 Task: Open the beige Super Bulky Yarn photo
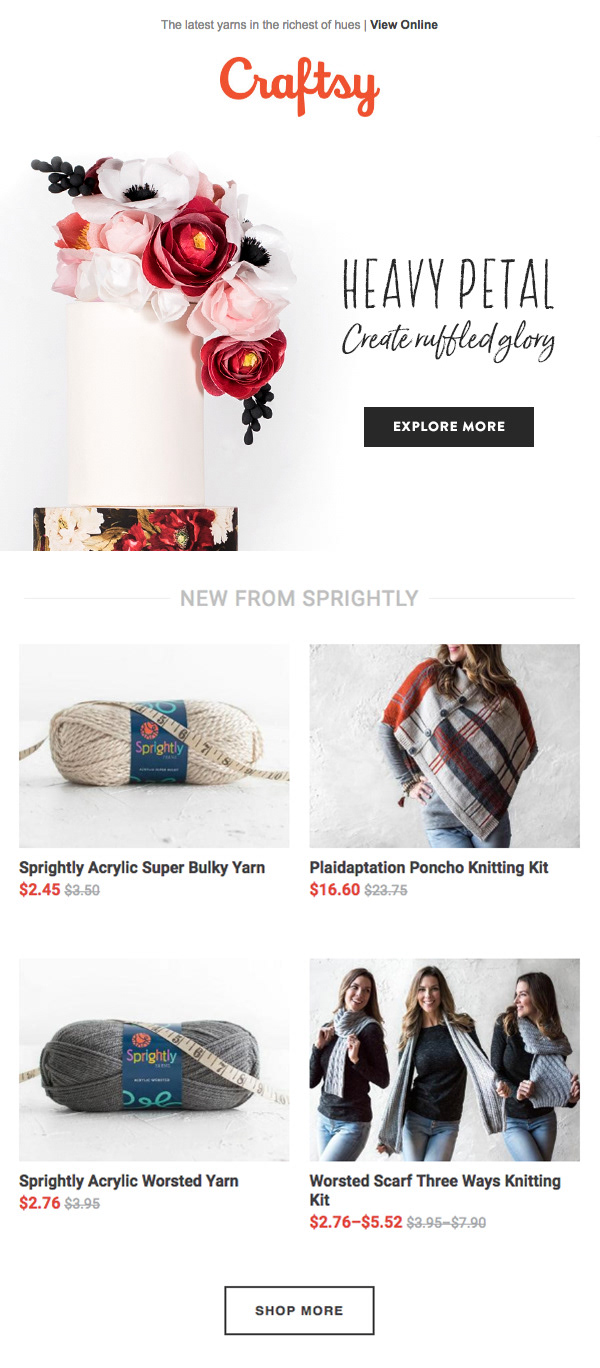coord(154,746)
